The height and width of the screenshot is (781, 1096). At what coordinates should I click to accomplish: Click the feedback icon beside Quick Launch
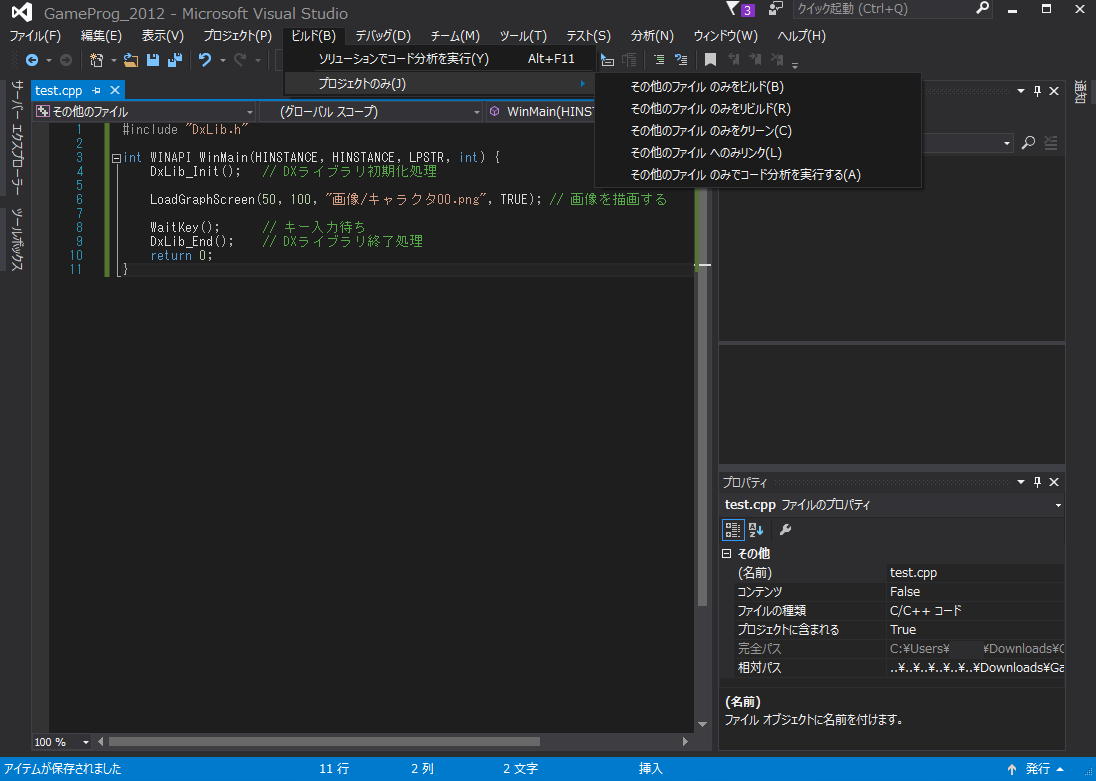(776, 10)
